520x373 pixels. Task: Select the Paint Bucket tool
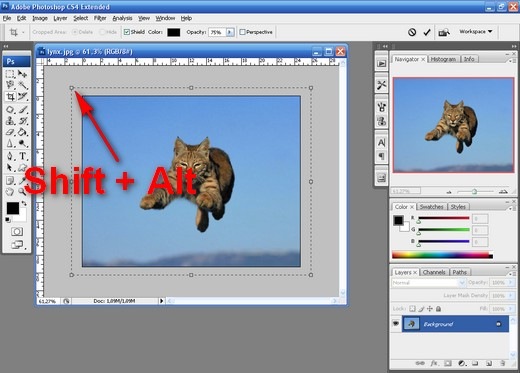[22, 132]
